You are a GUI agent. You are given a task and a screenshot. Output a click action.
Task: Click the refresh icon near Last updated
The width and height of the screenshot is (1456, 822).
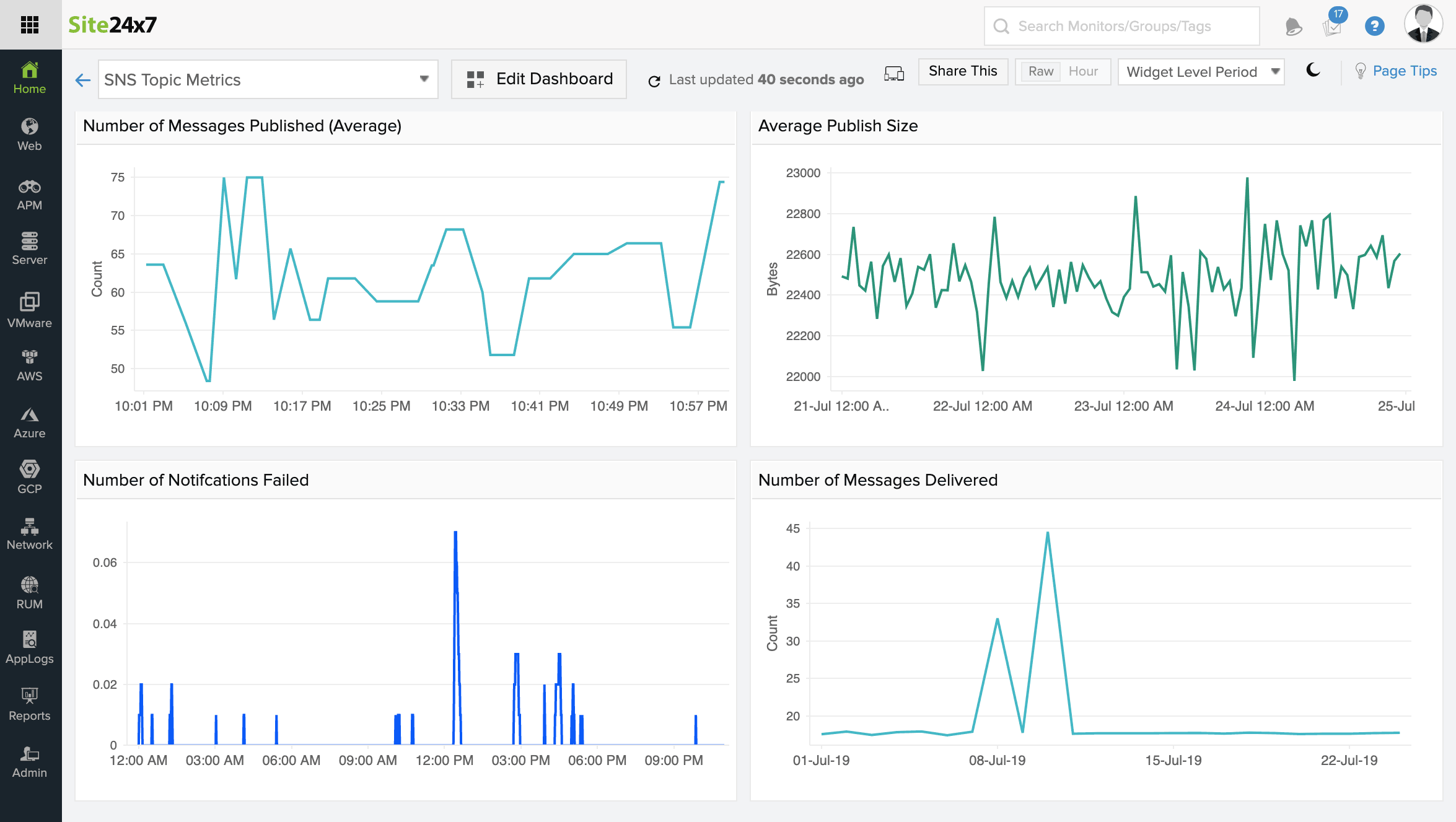pyautogui.click(x=654, y=81)
